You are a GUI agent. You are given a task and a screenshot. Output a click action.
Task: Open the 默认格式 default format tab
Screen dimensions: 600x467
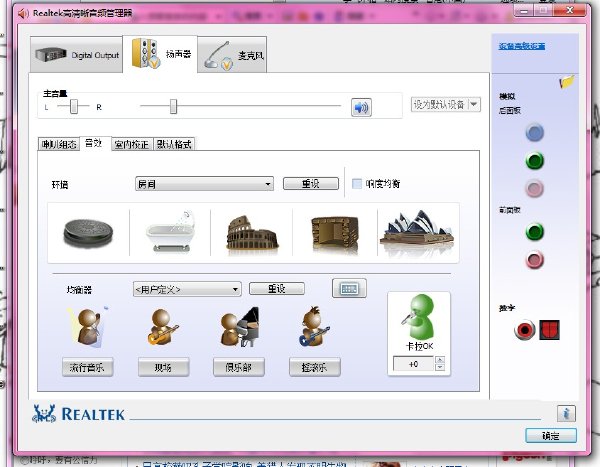click(x=174, y=144)
